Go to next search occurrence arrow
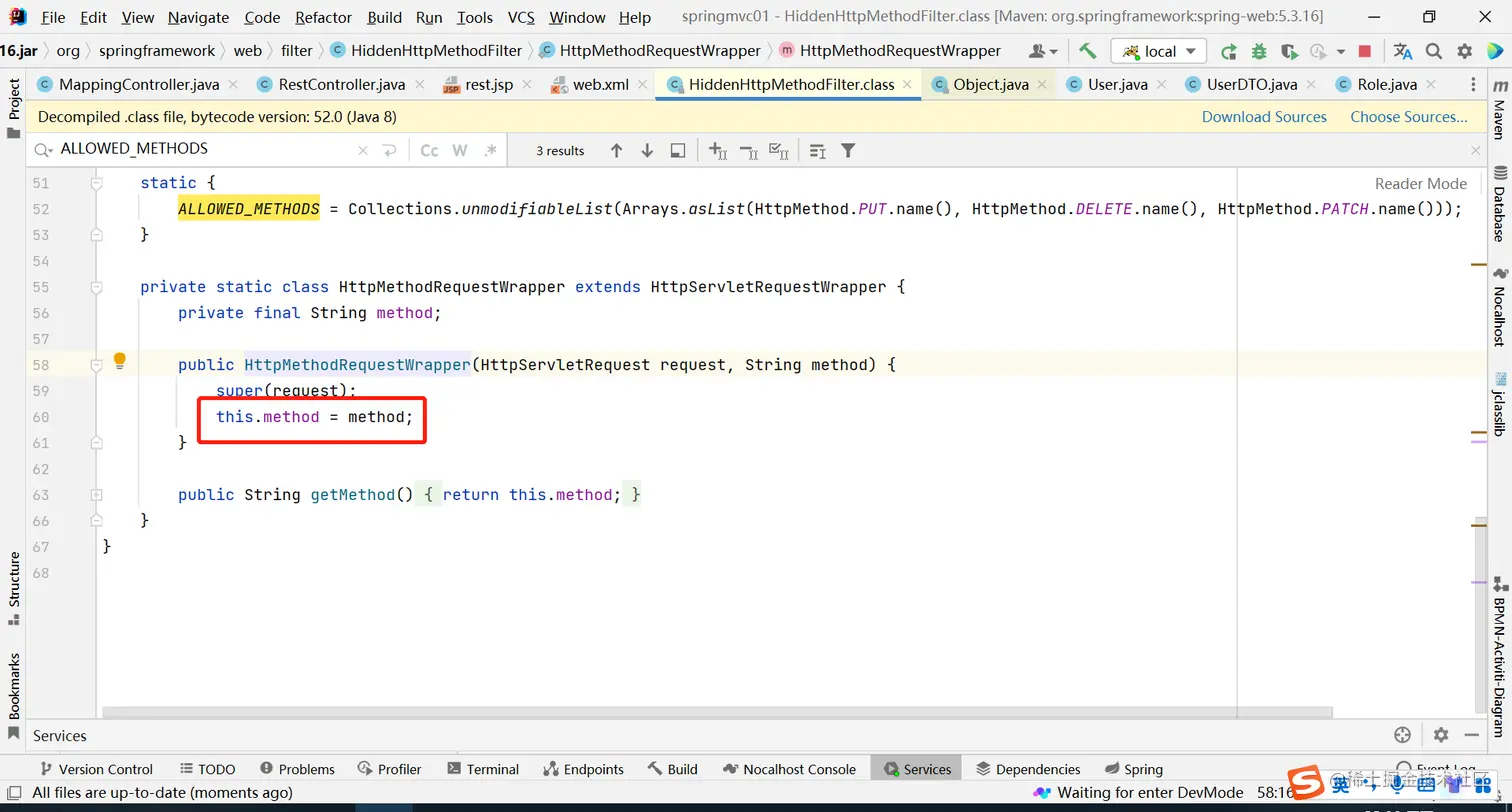The width and height of the screenshot is (1512, 812). click(647, 150)
